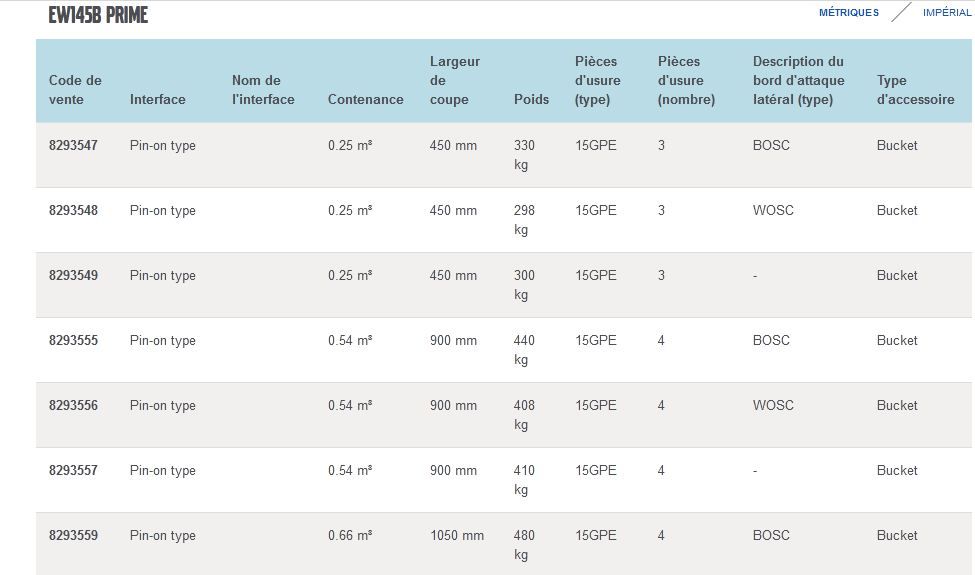Select sales code 8293557
Viewport: 975px width, 575px height.
73,471
